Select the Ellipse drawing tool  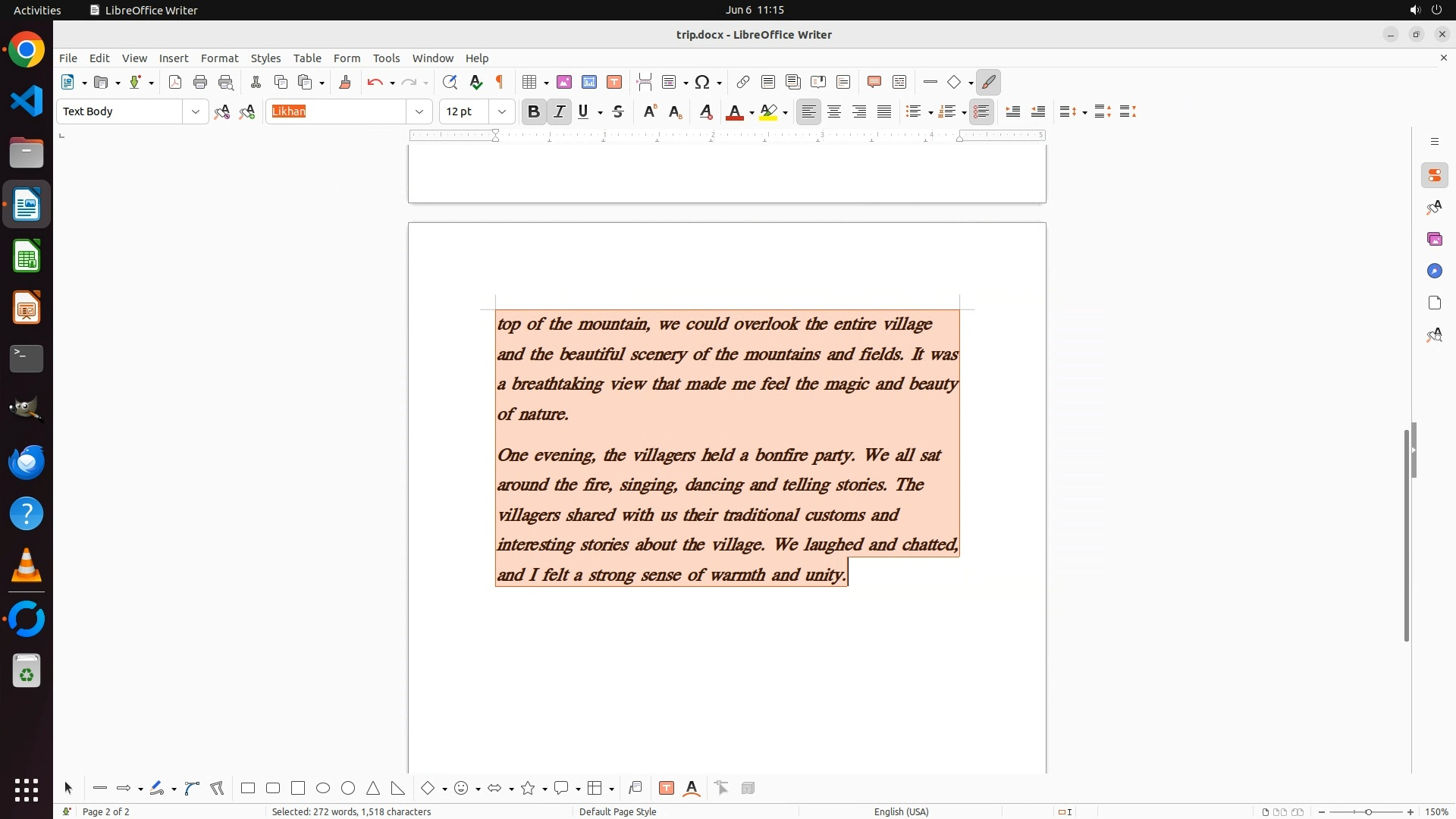point(323,789)
